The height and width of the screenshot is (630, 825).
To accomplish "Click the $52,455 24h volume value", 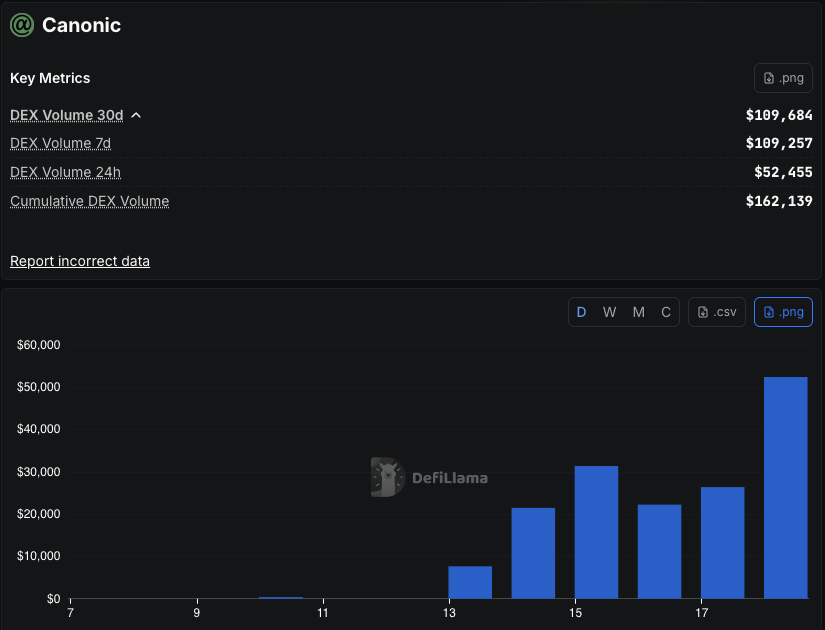I will (x=783, y=172).
